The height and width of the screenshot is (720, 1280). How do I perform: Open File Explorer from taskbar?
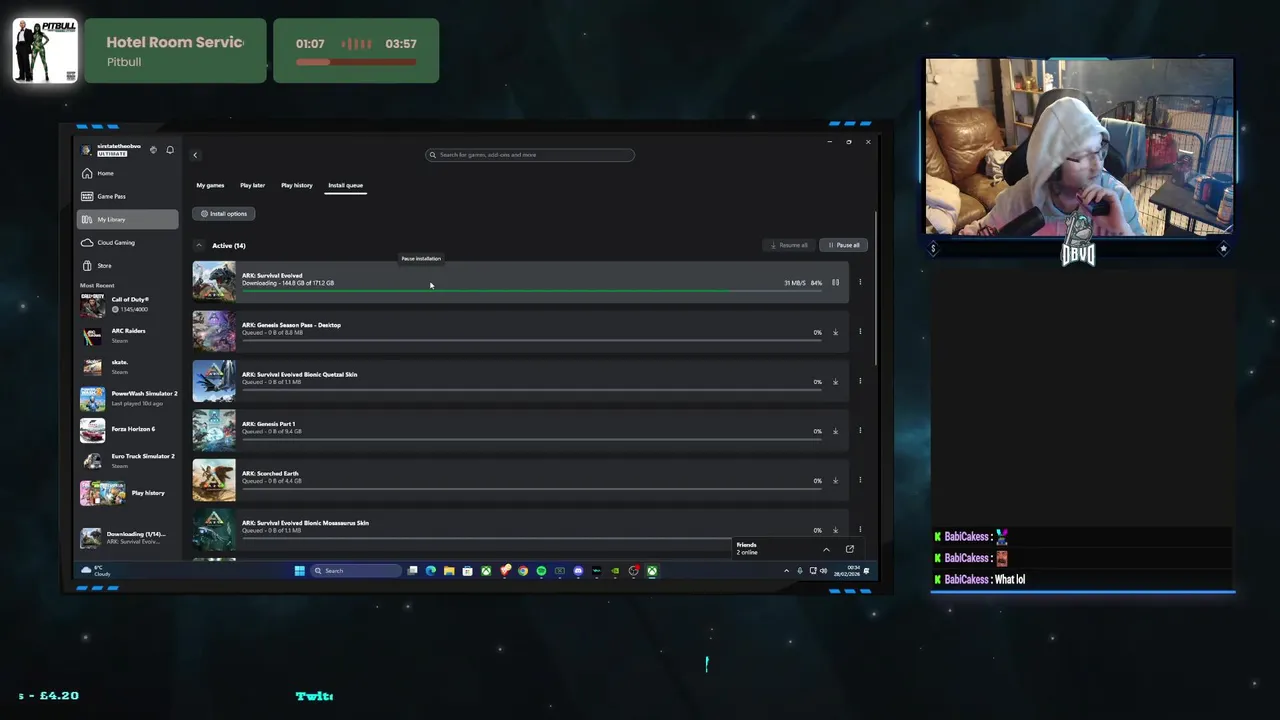click(x=449, y=571)
